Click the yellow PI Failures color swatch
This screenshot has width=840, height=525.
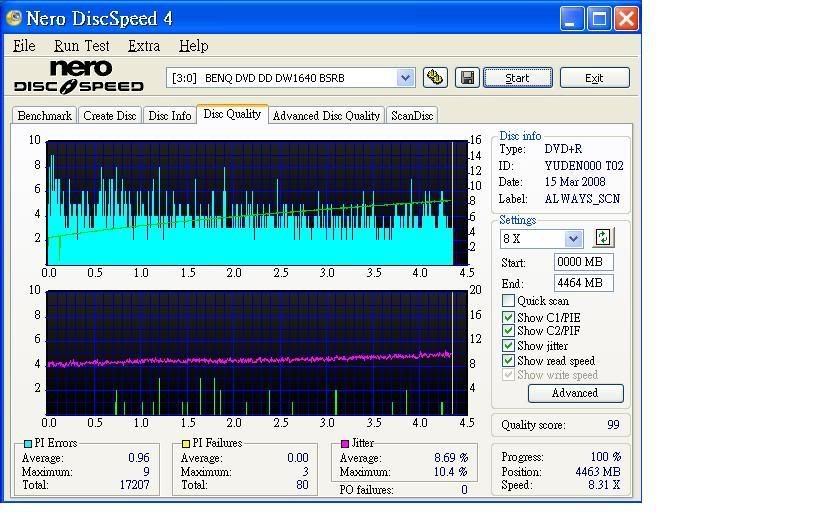pyautogui.click(x=186, y=444)
